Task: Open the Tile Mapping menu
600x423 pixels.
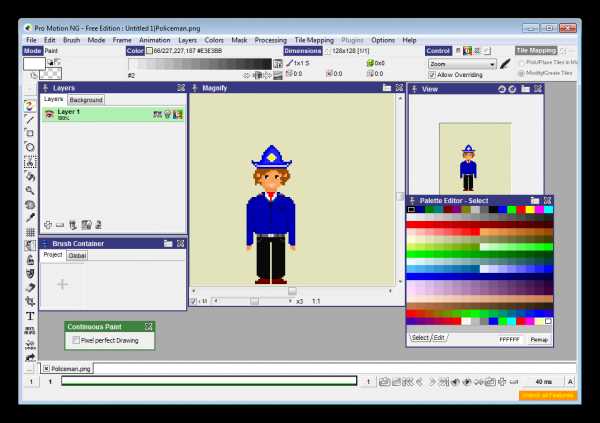Action: 314,40
